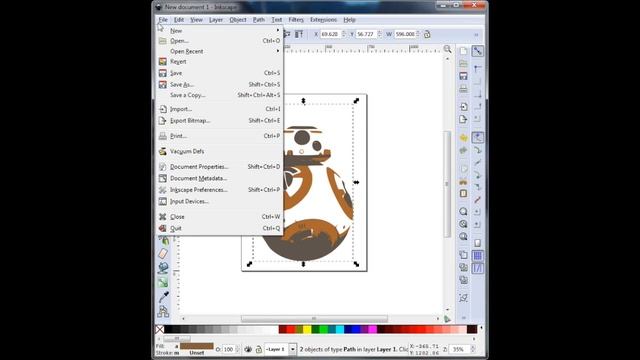Open the Extensions menu
This screenshot has height=360, width=640.
323,20
